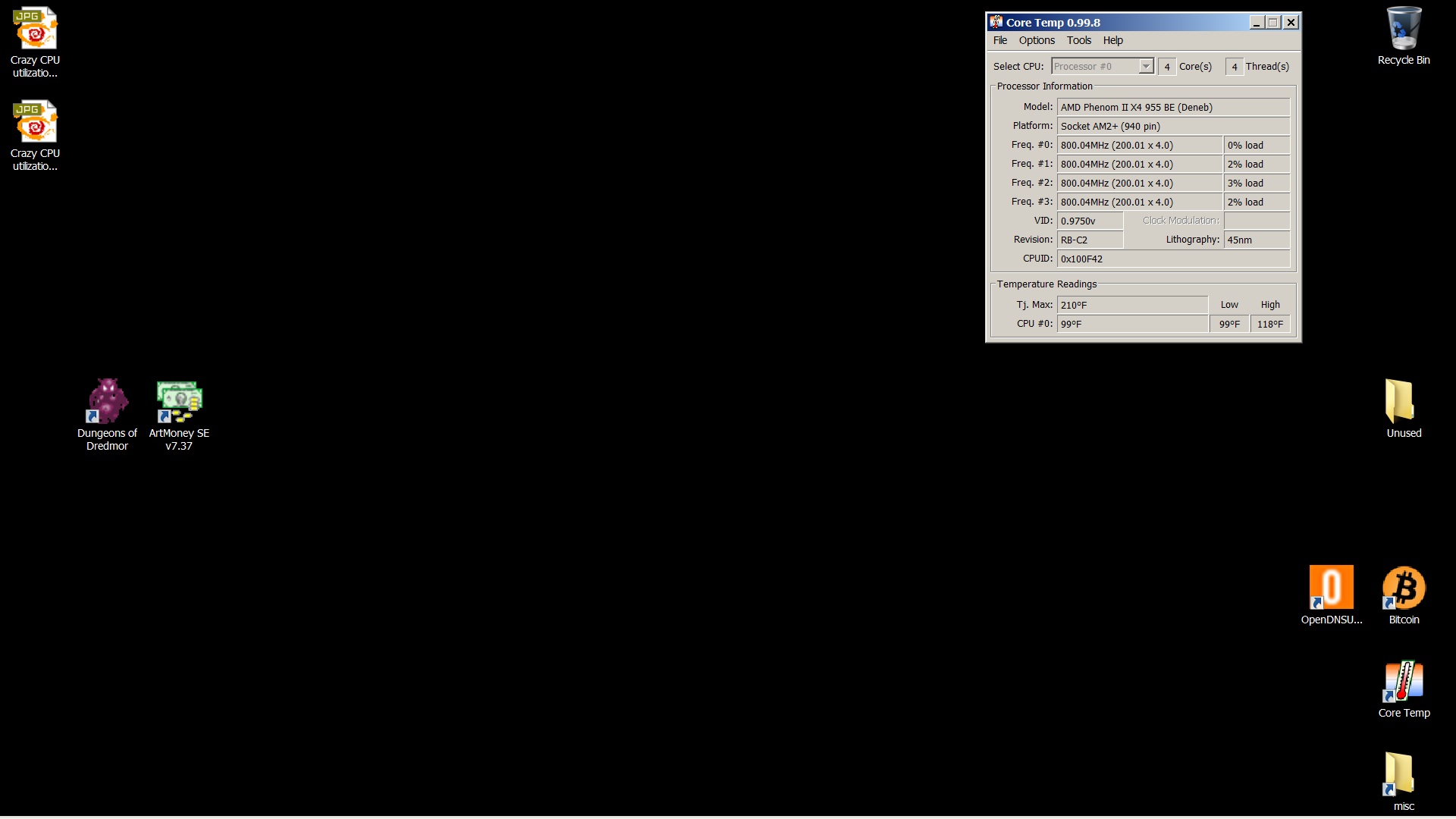Click the Platform field Socket AM2+
The image size is (1456, 819).
[1173, 127]
